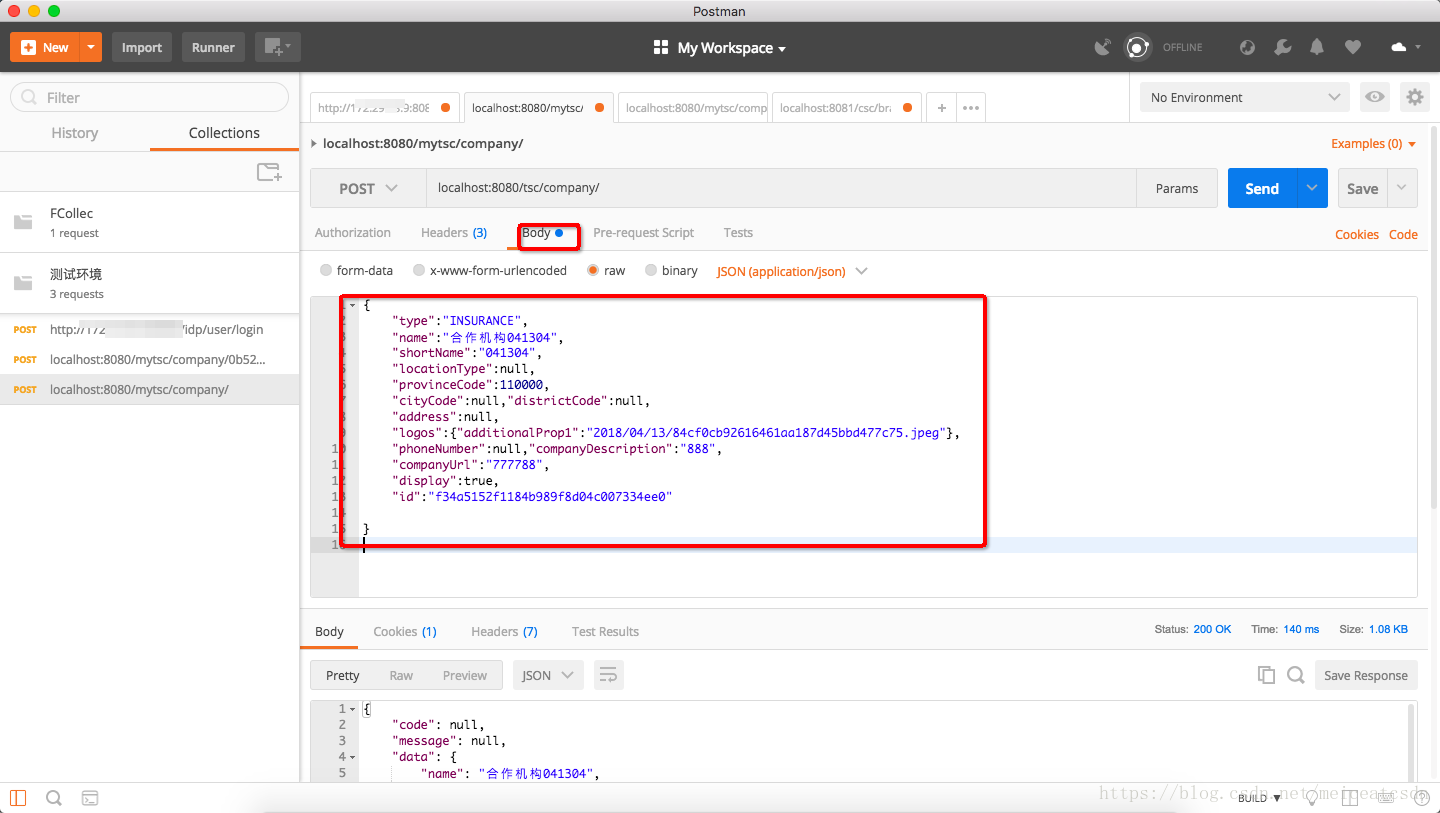Click the new window plus icon

click(x=277, y=47)
